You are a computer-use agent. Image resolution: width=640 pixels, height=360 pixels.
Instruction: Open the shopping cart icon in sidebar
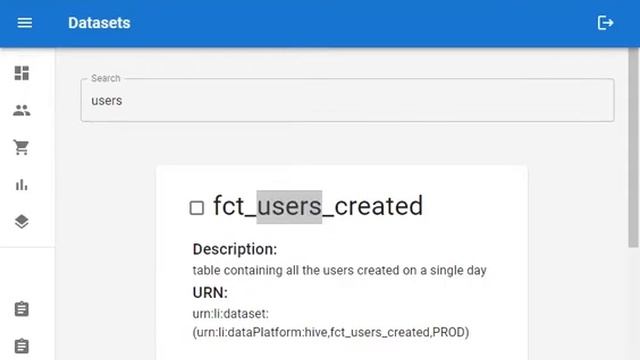coord(22,147)
